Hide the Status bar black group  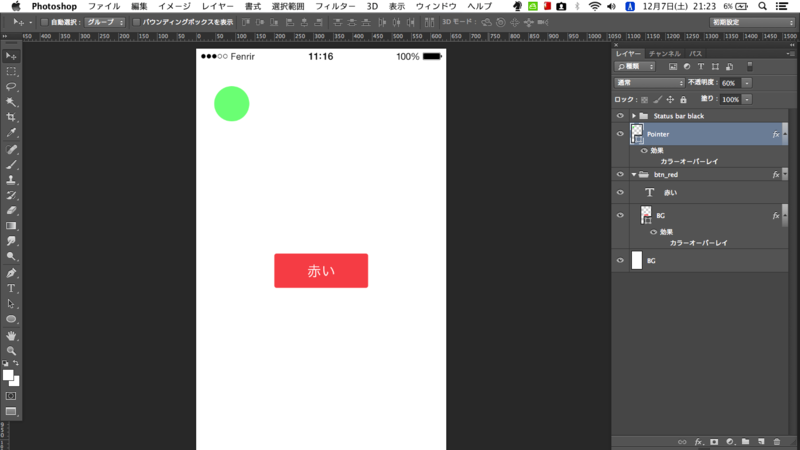tap(620, 116)
